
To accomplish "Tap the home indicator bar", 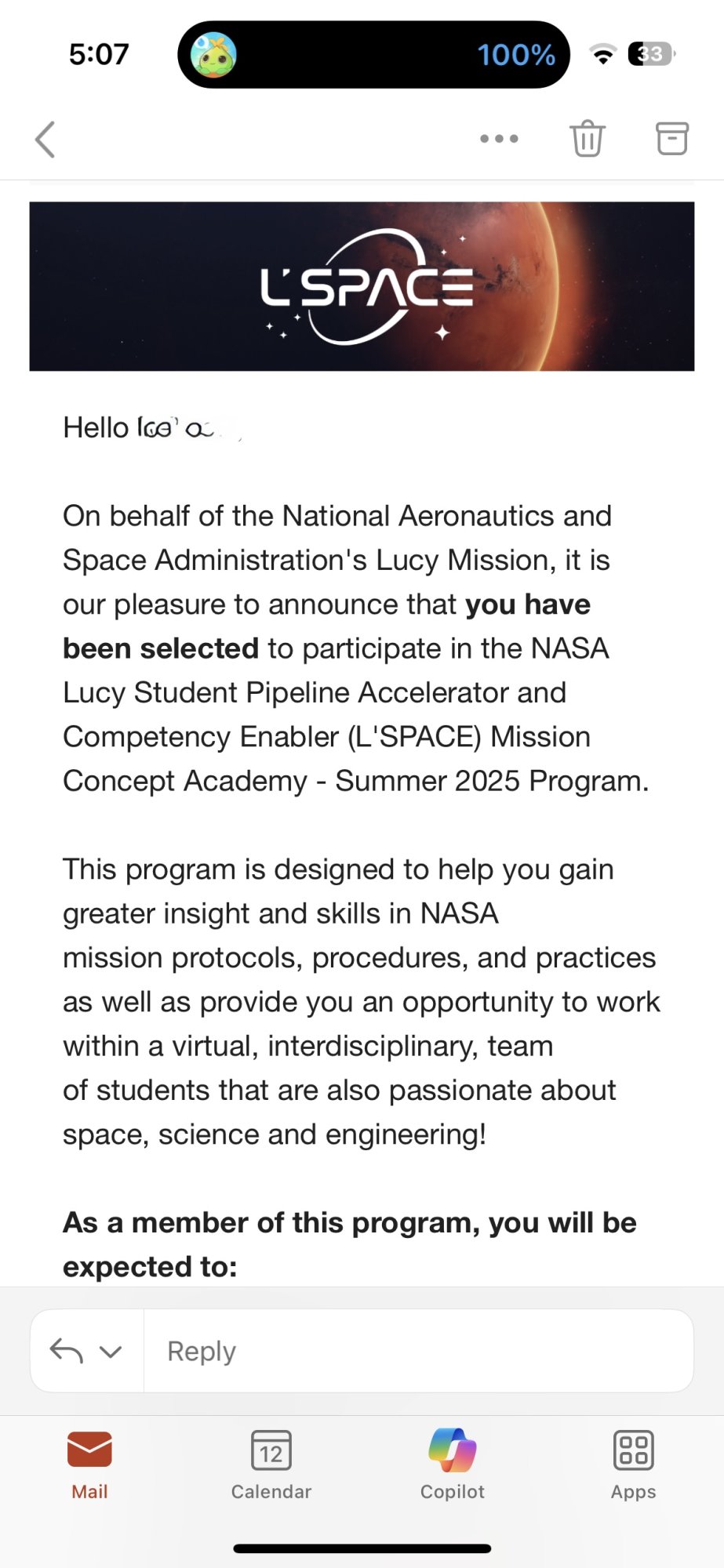I will tap(362, 1548).
